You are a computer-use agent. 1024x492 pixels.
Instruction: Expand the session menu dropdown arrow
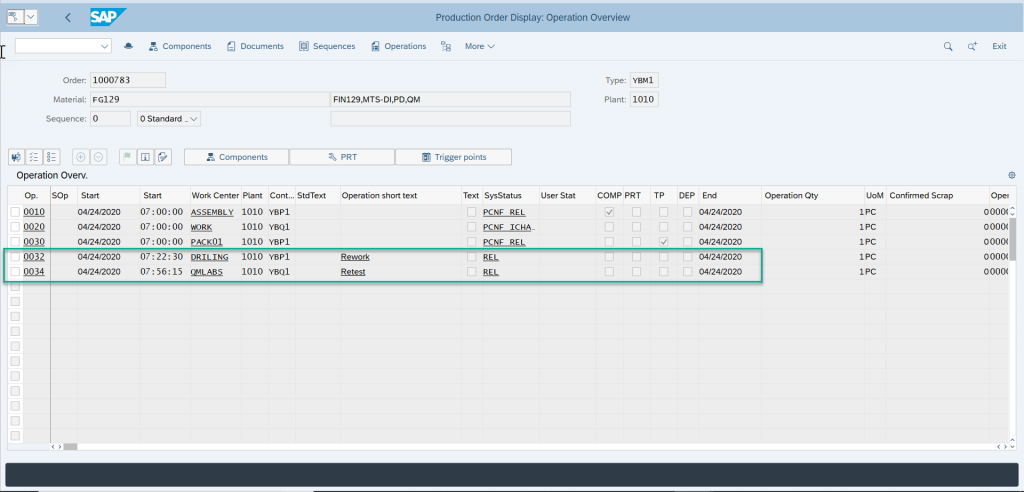coord(31,18)
